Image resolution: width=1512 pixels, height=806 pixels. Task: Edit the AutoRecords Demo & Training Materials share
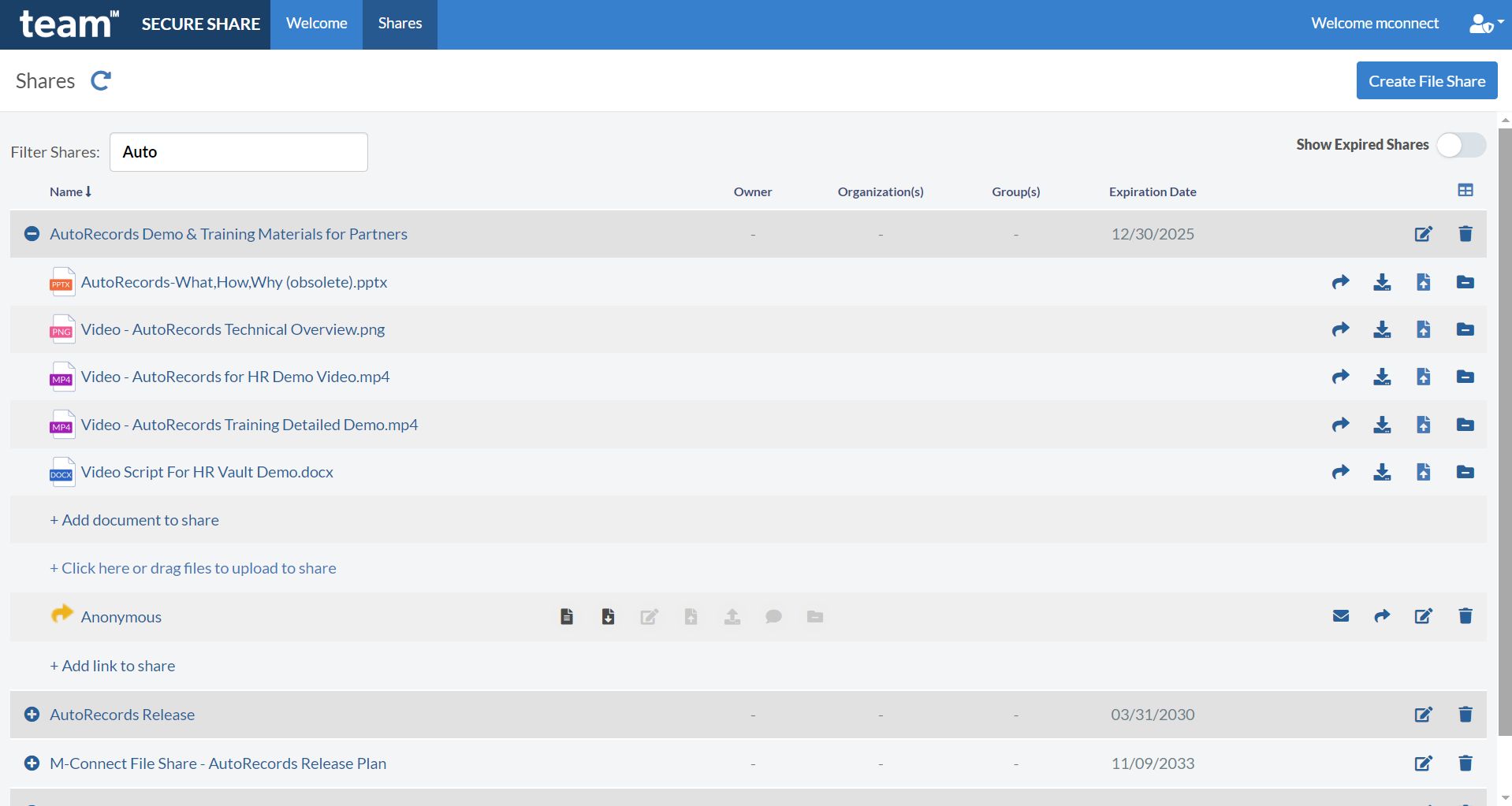point(1423,234)
